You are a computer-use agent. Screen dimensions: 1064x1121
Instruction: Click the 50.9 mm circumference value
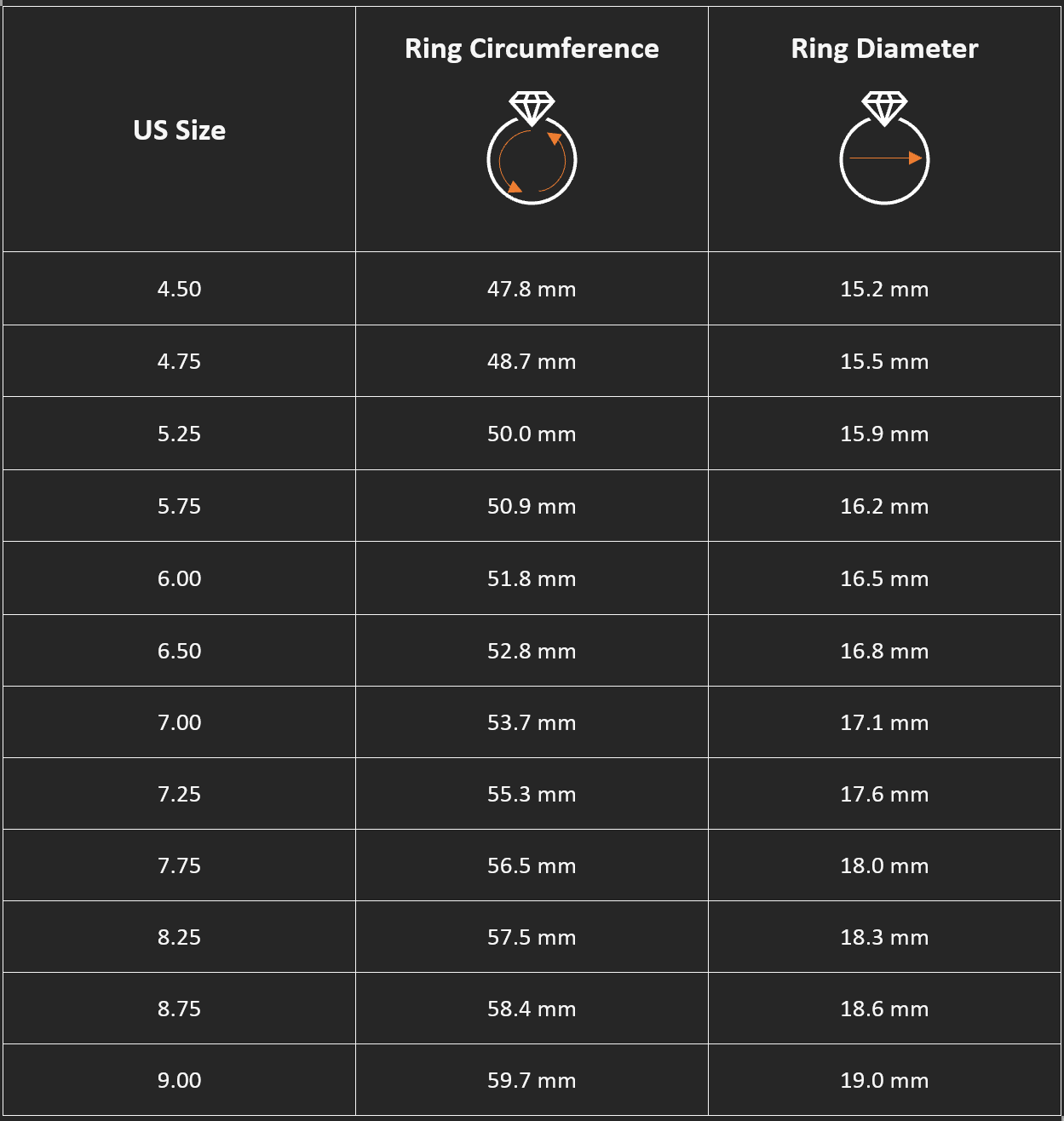tap(532, 506)
